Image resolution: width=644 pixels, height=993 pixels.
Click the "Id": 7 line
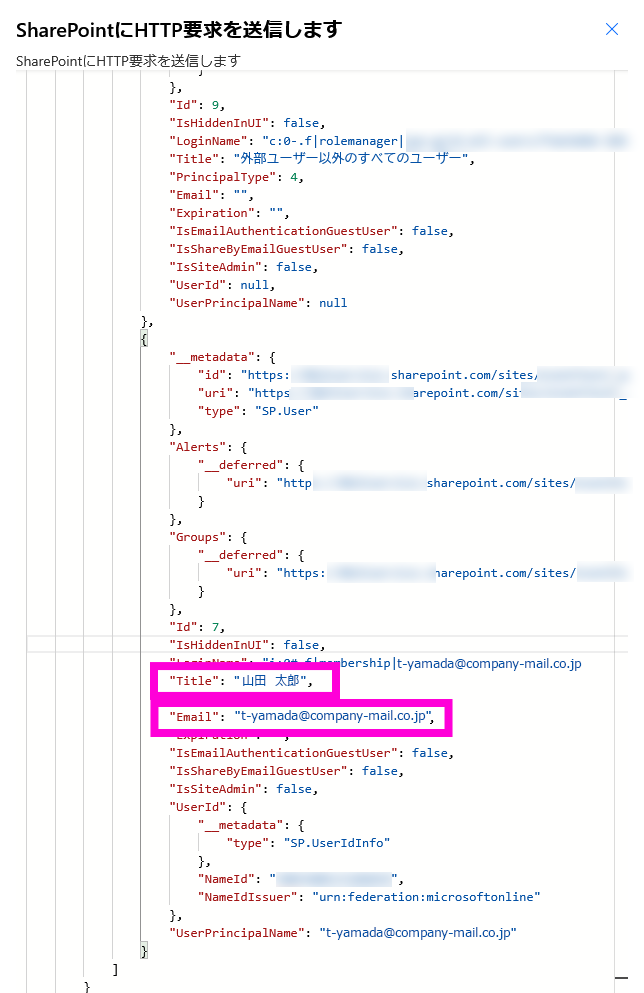pyautogui.click(x=197, y=627)
